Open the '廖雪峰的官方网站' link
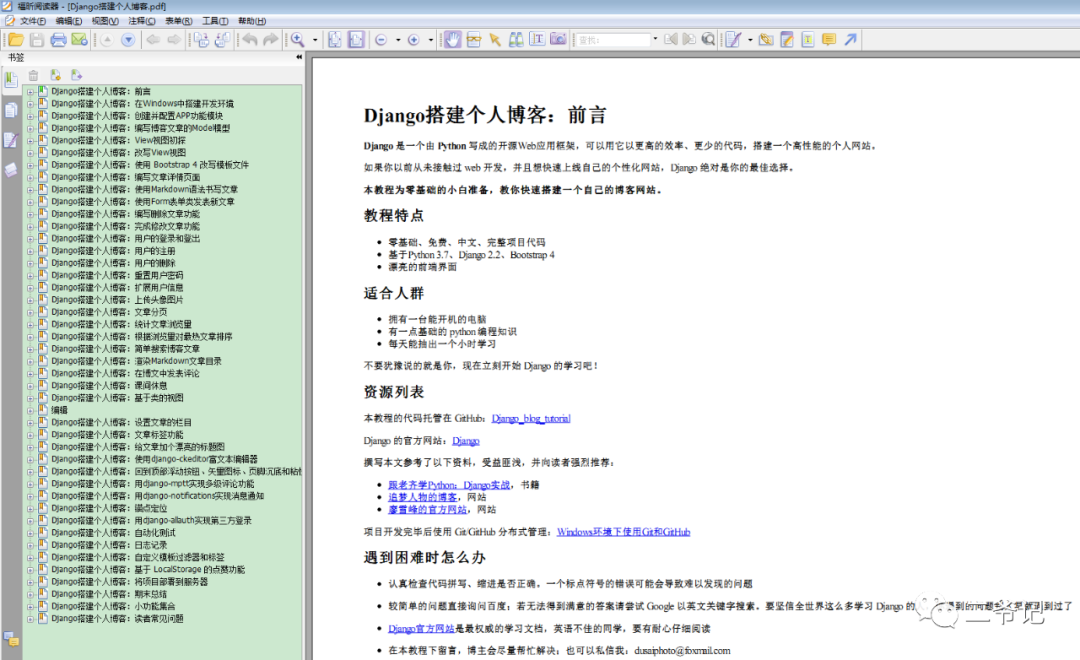This screenshot has height=660, width=1080. (x=427, y=510)
